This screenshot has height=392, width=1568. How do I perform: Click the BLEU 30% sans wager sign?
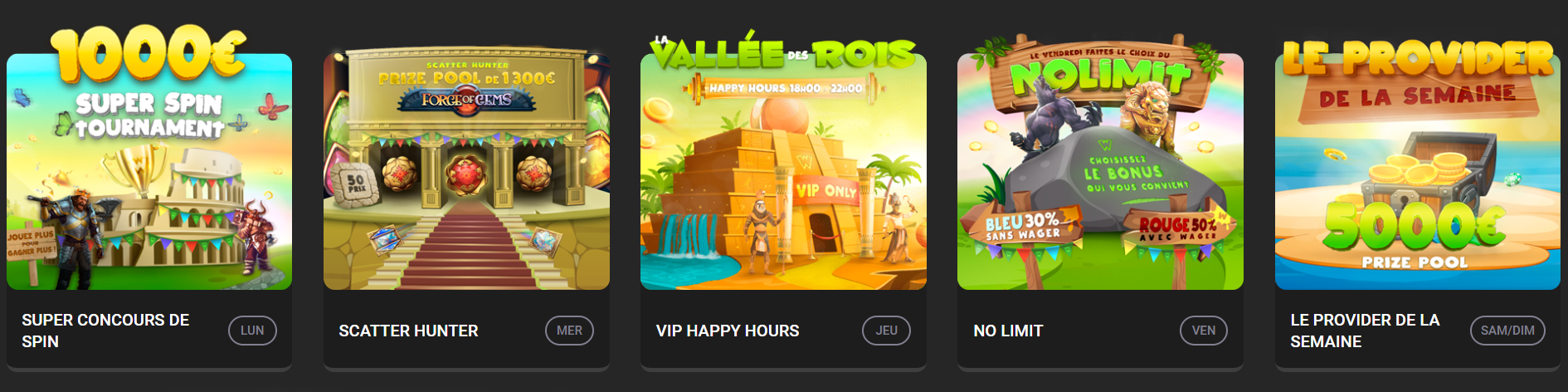[1023, 227]
